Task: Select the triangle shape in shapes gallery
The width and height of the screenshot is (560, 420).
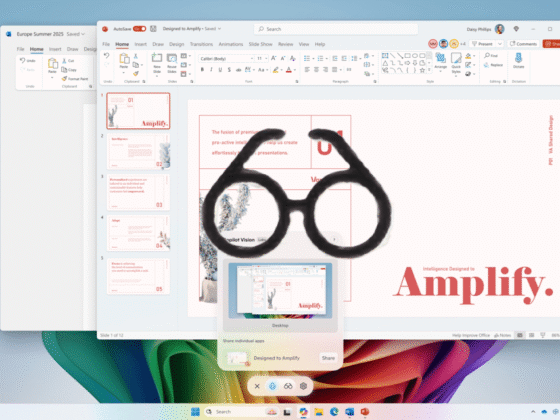Action: tap(385, 63)
